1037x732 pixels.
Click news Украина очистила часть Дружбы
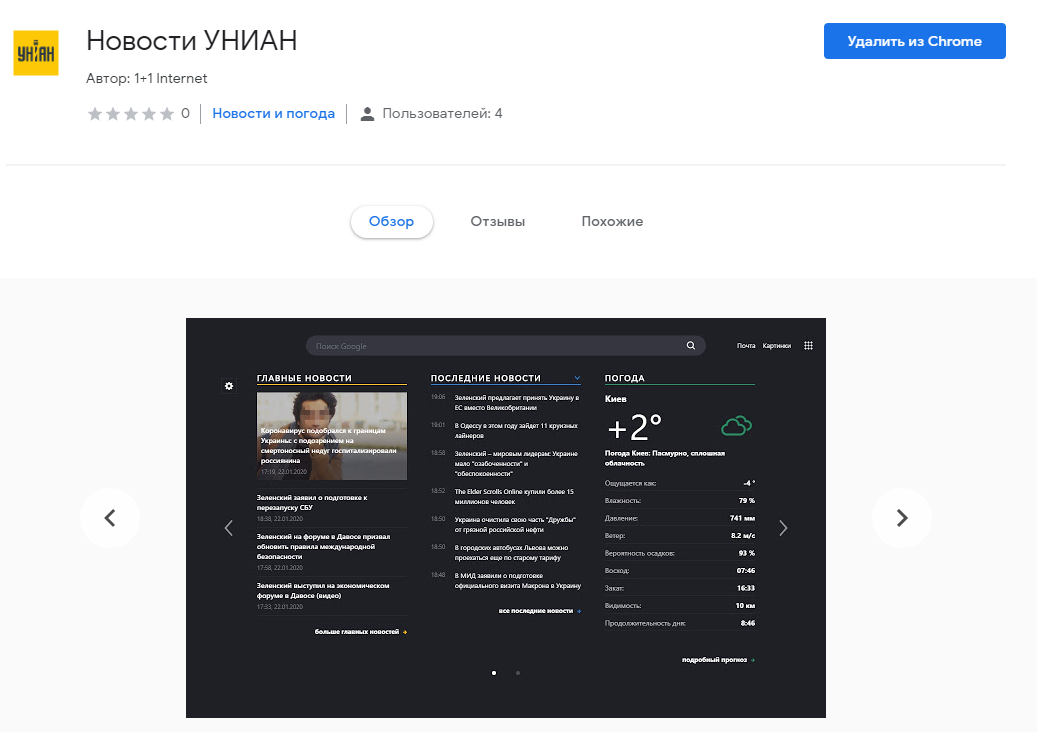point(515,524)
